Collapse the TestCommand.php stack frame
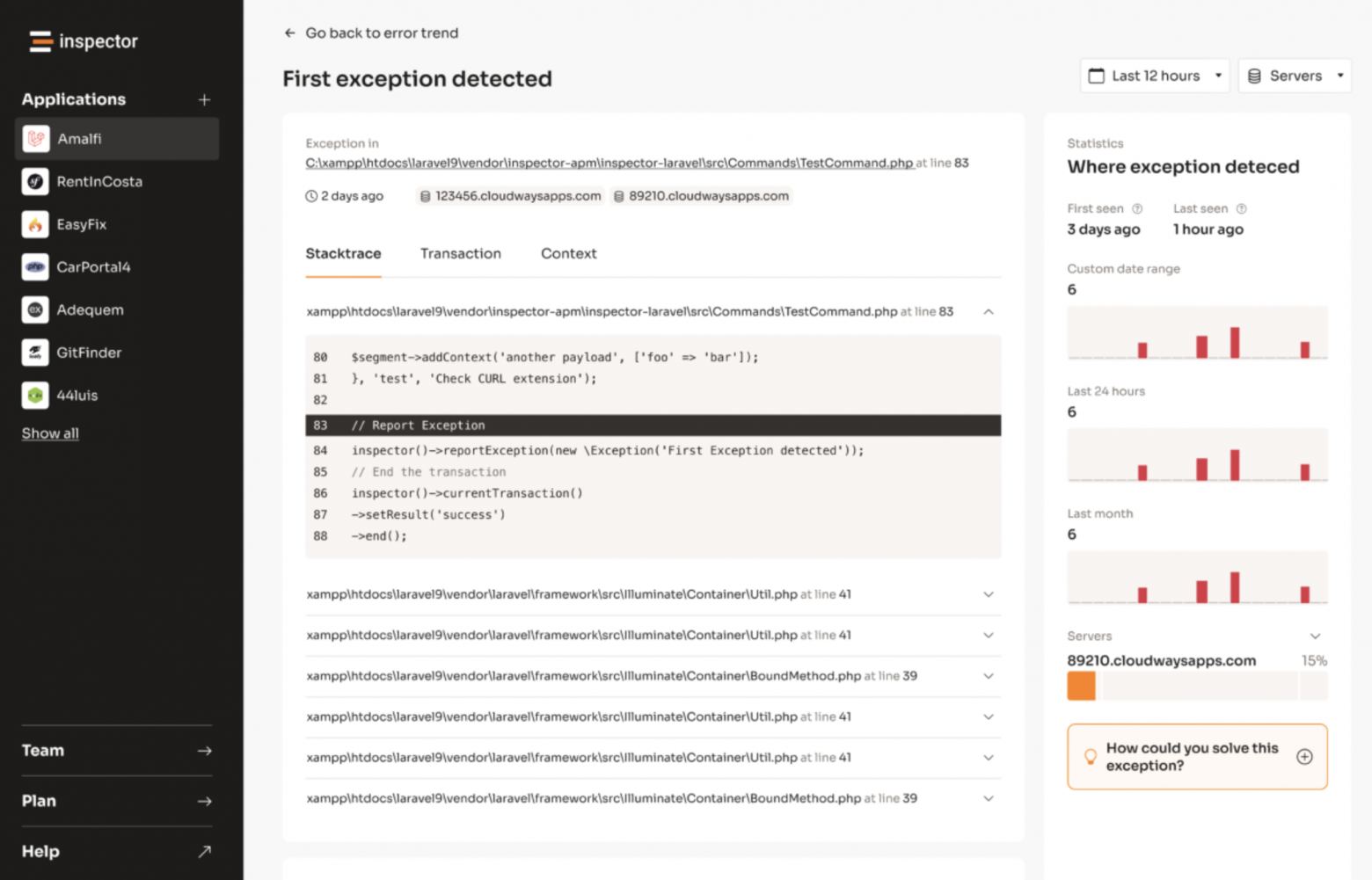Image resolution: width=1372 pixels, height=880 pixels. coord(988,311)
